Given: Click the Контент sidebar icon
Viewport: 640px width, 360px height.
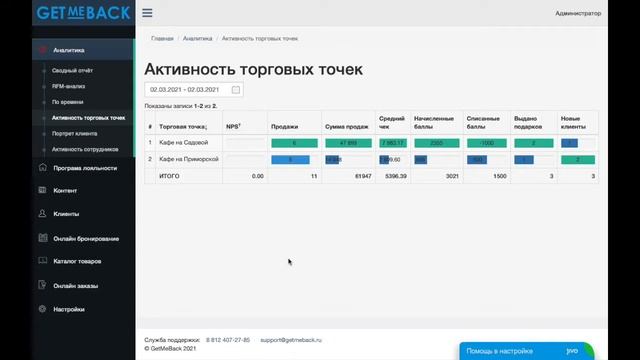Looking at the screenshot, I should pos(42,190).
